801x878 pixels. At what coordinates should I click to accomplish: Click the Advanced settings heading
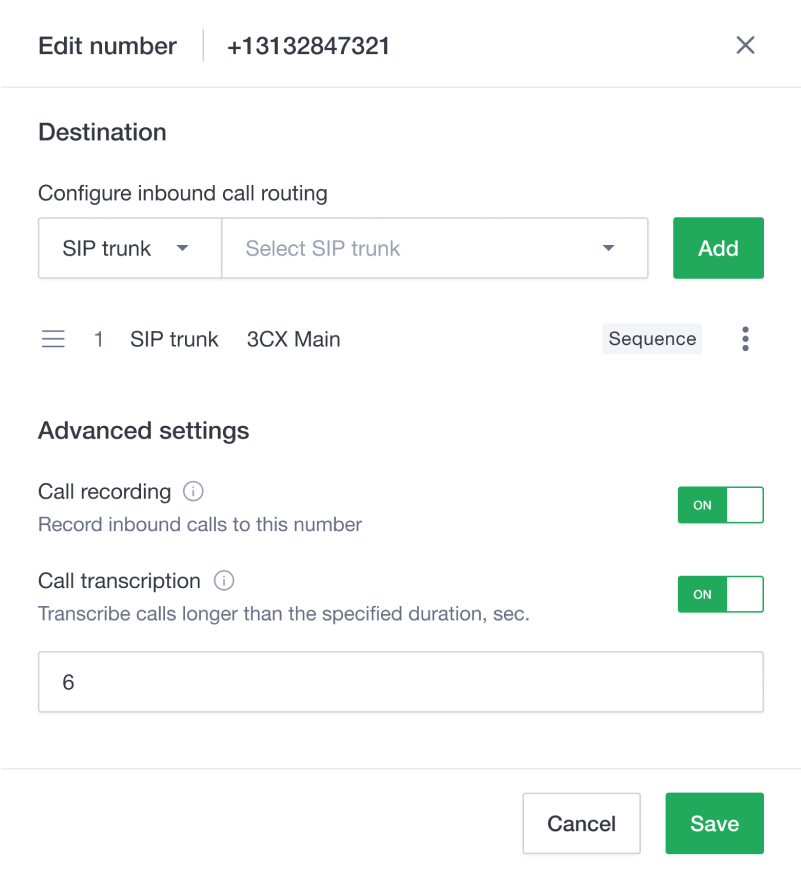click(x=143, y=431)
